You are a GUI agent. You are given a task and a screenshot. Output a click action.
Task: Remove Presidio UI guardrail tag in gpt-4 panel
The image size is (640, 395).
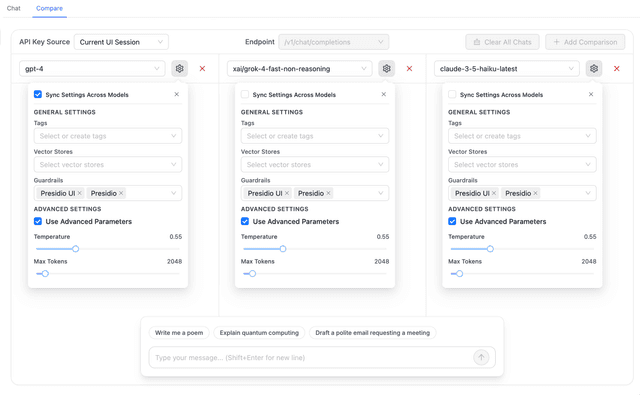(80, 193)
